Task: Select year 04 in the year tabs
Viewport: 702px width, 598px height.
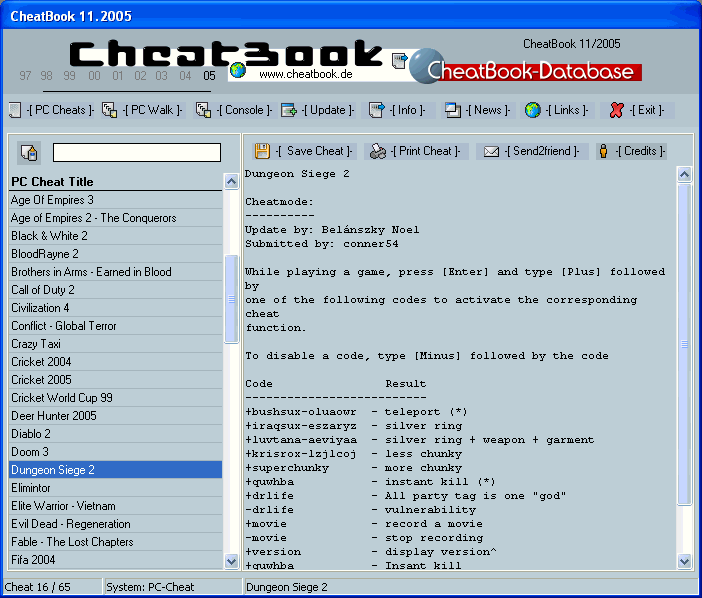Action: (185, 76)
